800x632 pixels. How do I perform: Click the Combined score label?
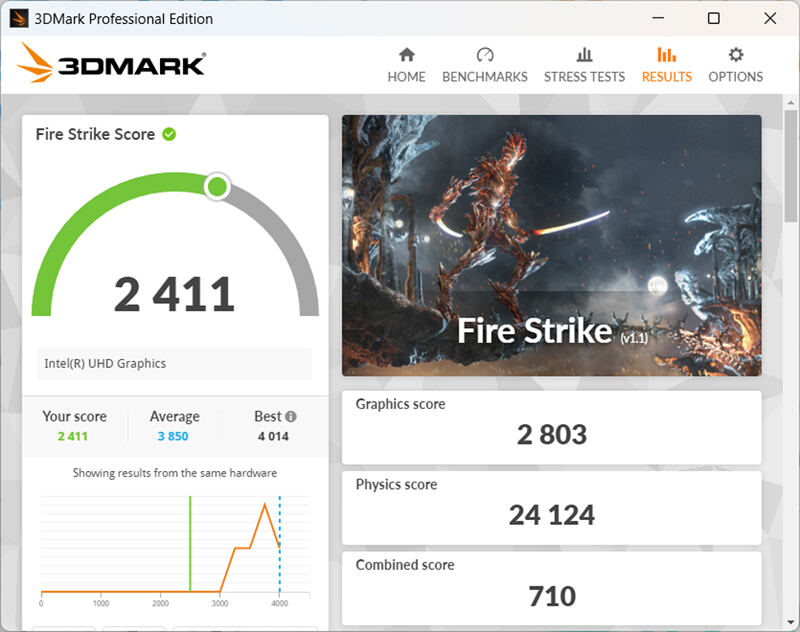[405, 565]
